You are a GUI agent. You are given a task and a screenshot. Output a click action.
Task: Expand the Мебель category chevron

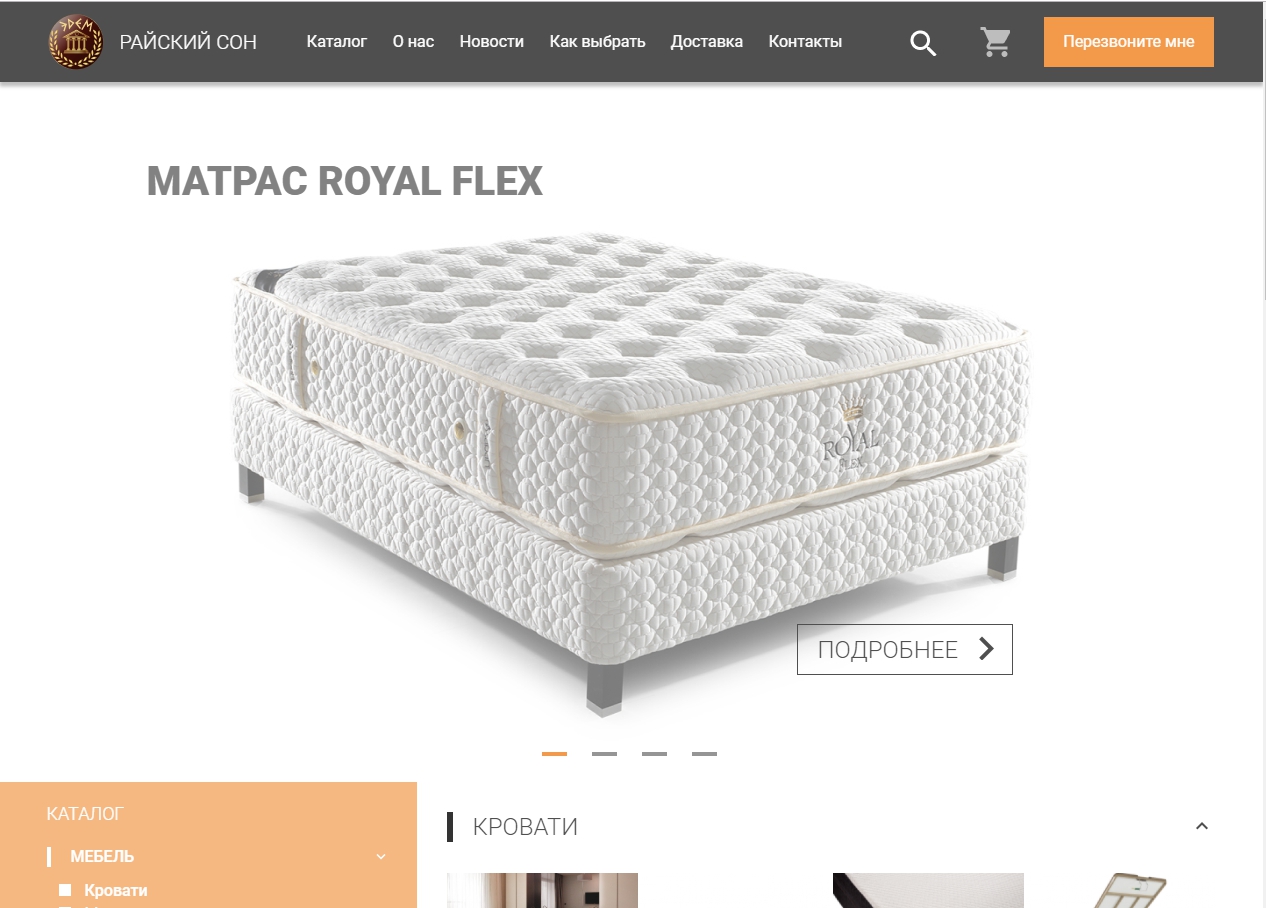tap(381, 857)
